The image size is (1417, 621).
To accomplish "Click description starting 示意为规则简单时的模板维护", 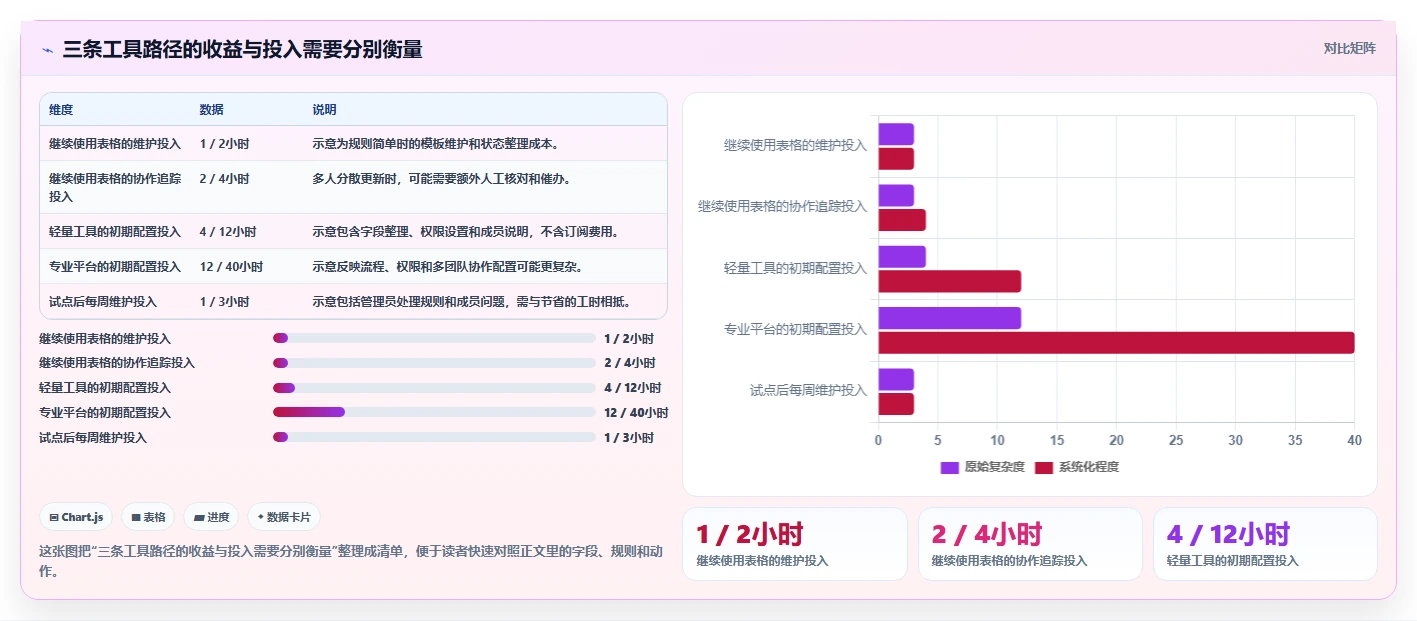I will click(436, 143).
